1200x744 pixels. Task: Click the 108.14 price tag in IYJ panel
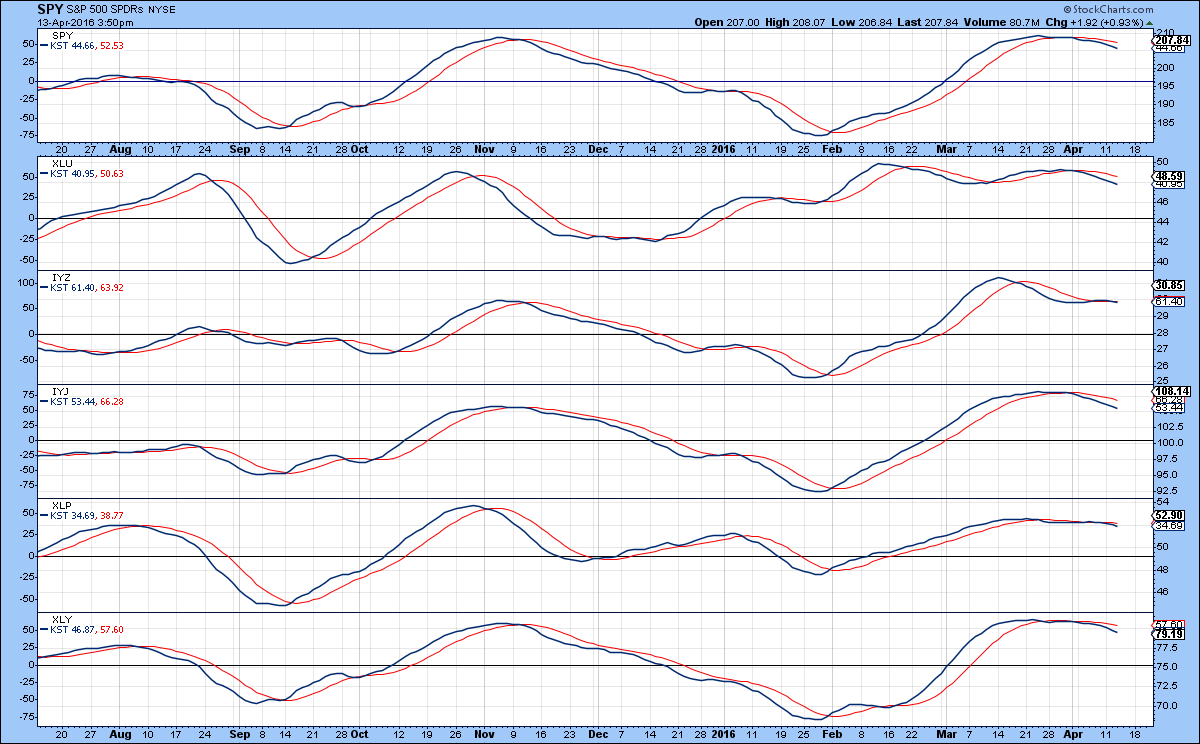(1172, 392)
